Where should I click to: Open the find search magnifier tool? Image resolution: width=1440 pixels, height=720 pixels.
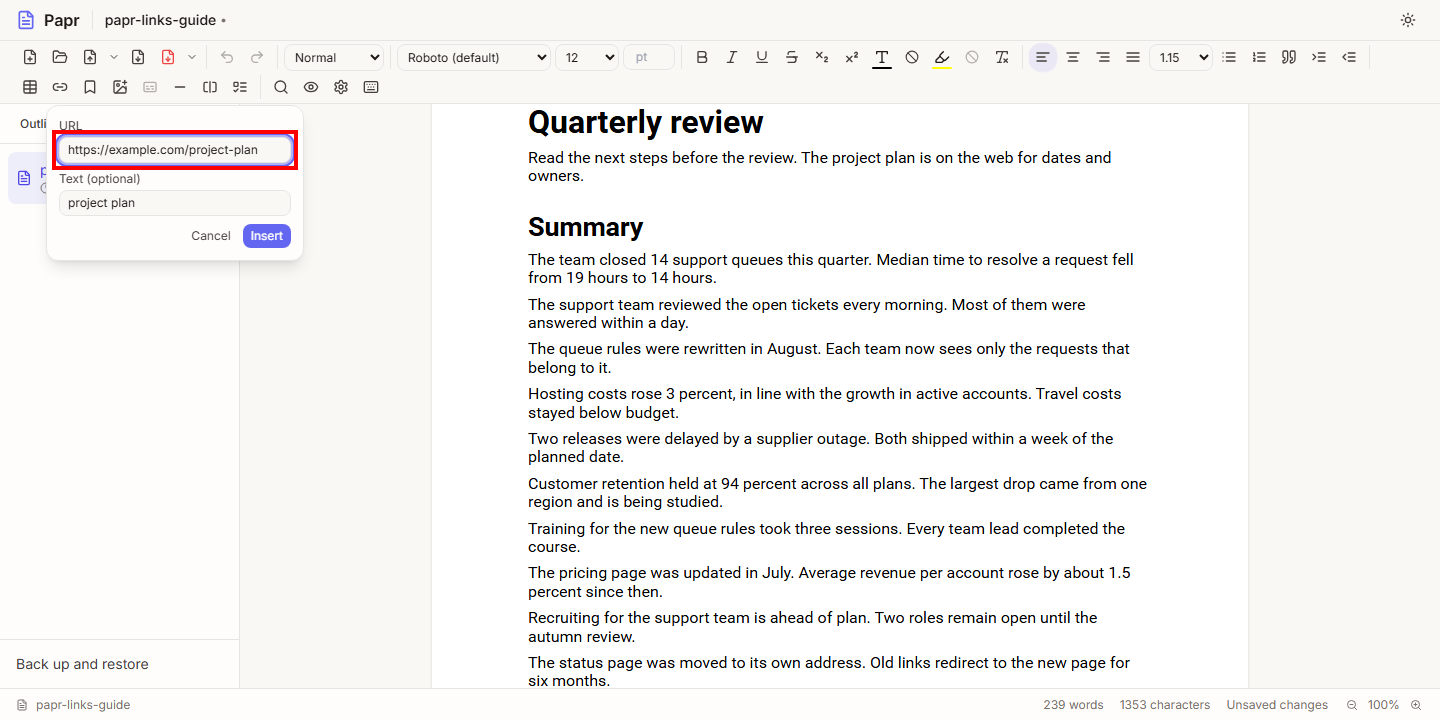click(x=281, y=87)
